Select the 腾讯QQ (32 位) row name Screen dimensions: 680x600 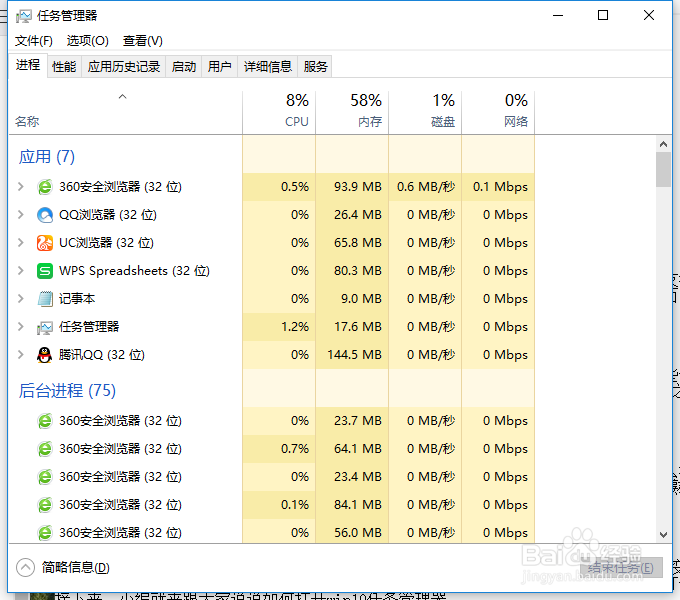tap(101, 355)
